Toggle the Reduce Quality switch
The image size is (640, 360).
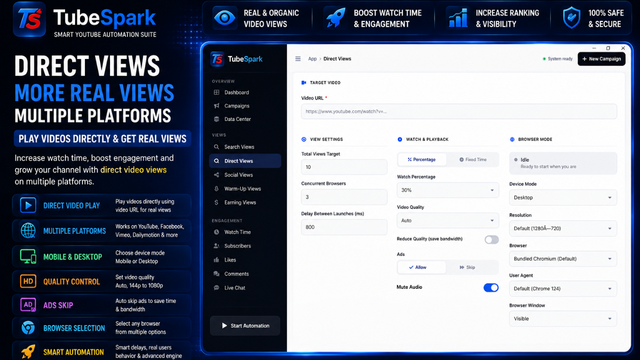tap(491, 240)
